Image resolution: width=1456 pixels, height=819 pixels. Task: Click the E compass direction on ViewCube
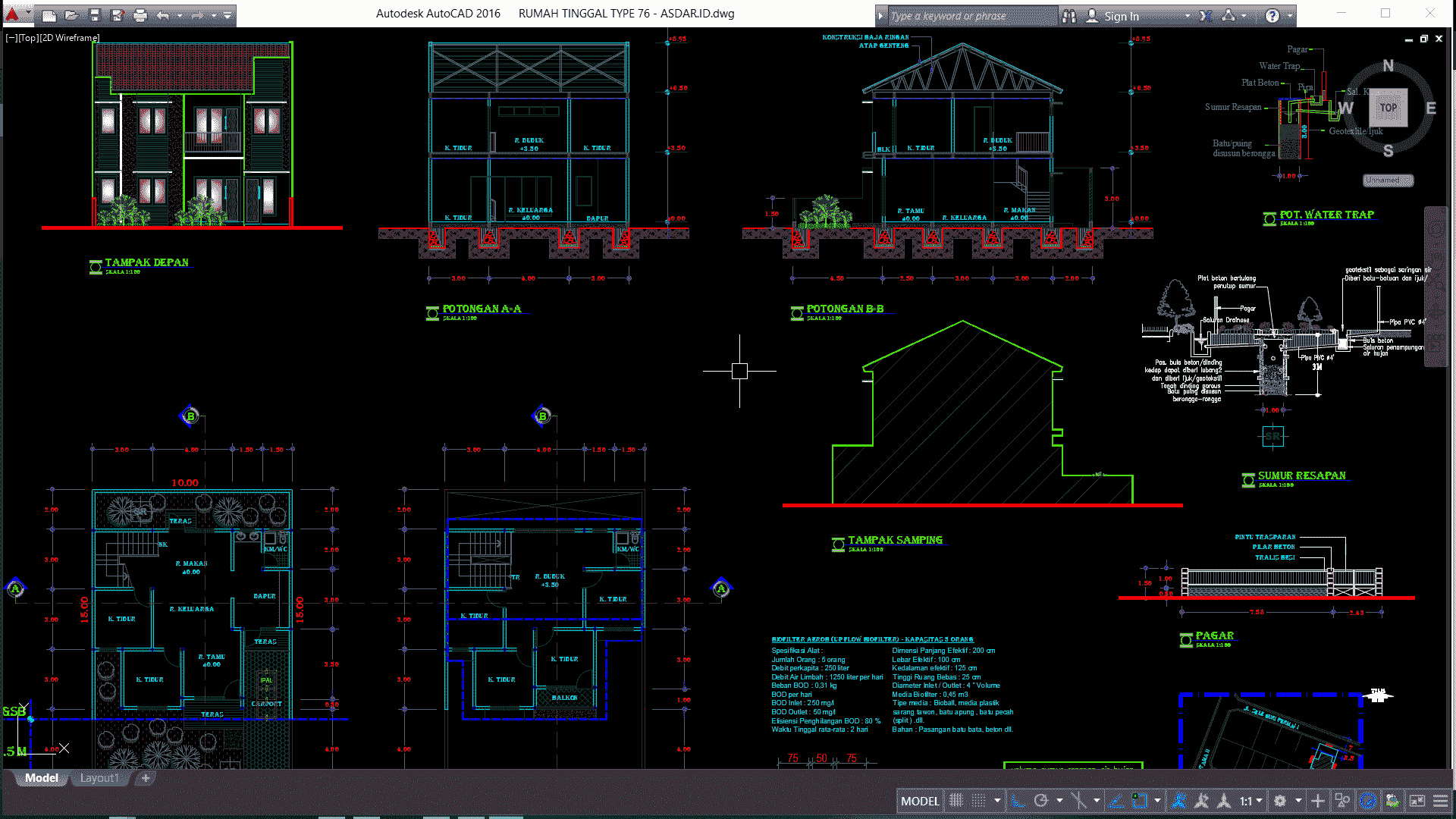click(1431, 108)
